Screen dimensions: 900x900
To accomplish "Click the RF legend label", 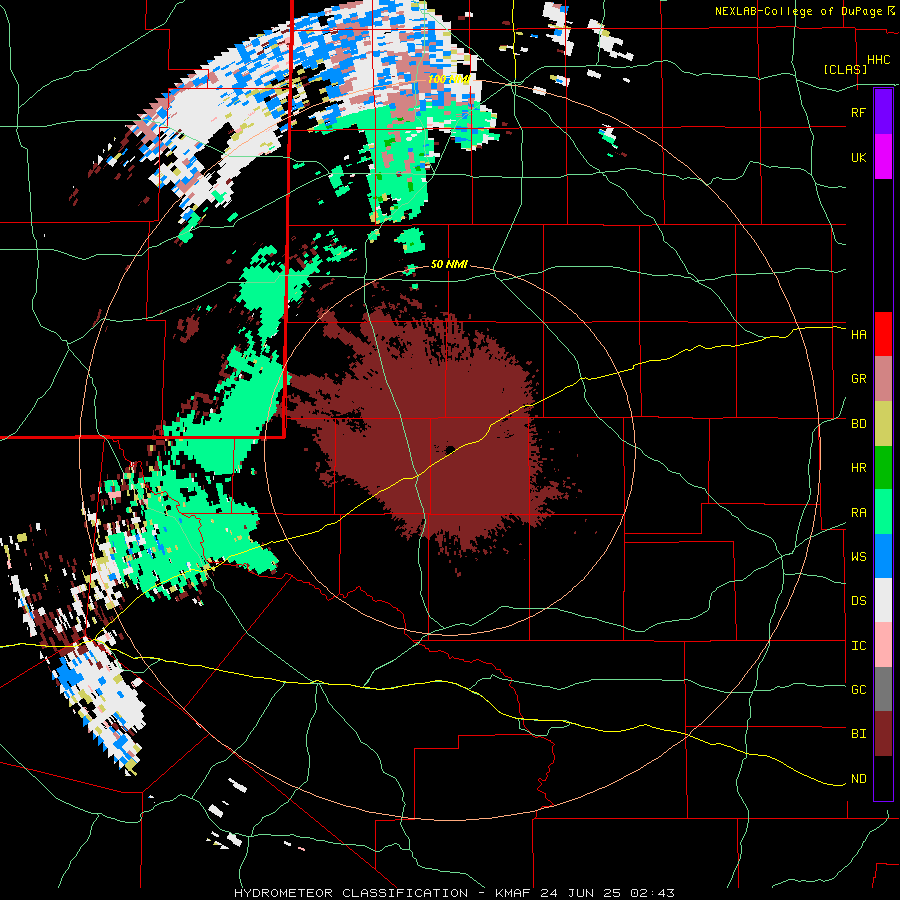I will pyautogui.click(x=858, y=112).
